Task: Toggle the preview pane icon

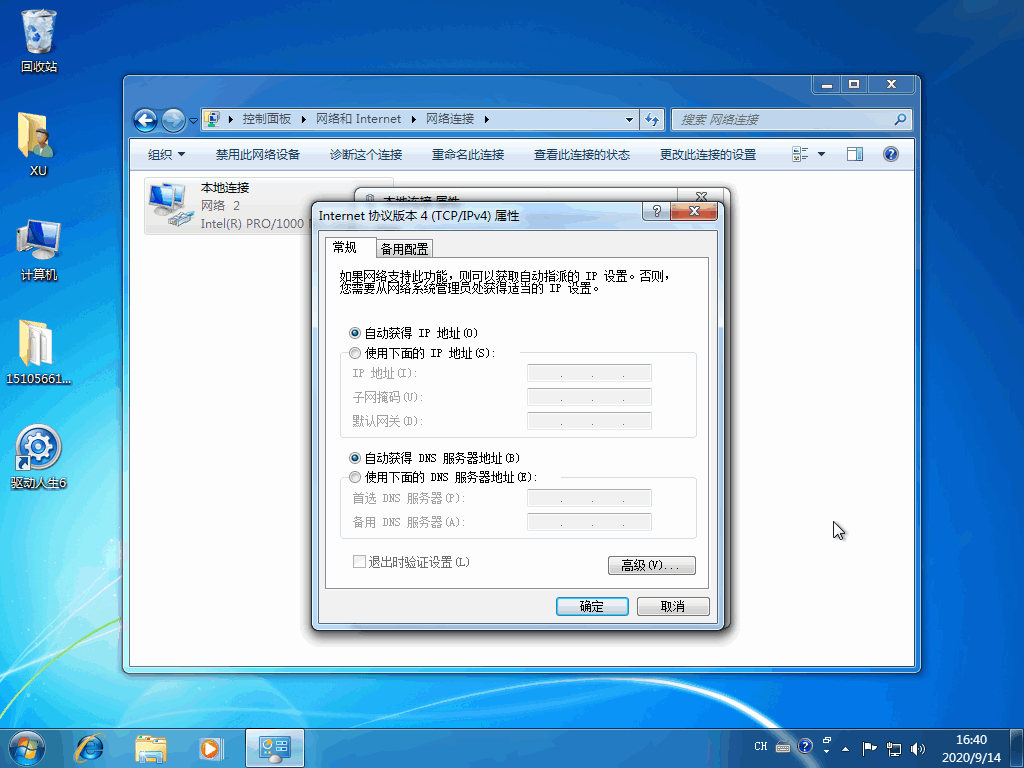Action: (x=854, y=154)
